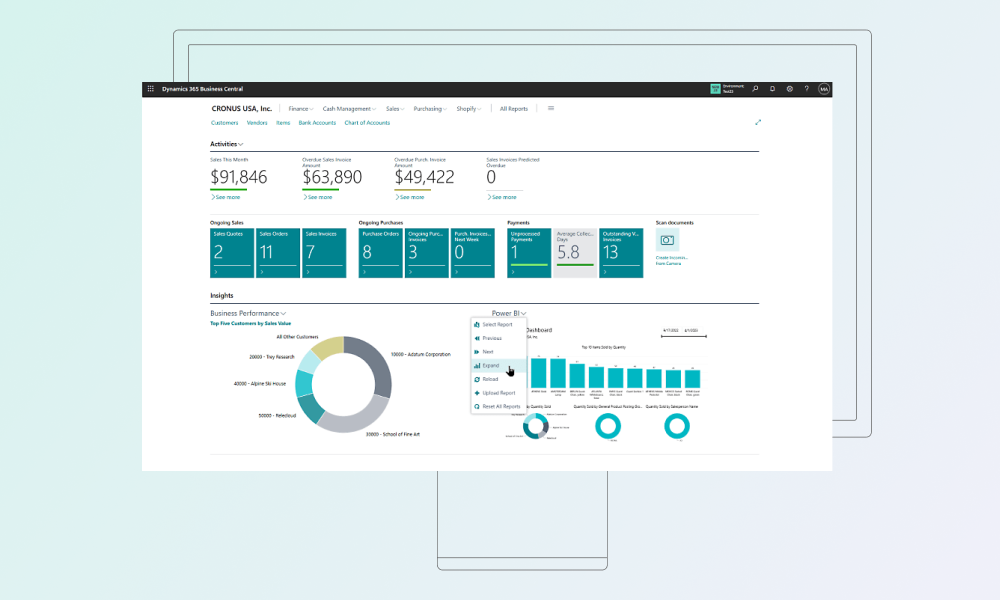Open the Sales Orders tile showing 11
1000x600 pixels.
(277, 251)
